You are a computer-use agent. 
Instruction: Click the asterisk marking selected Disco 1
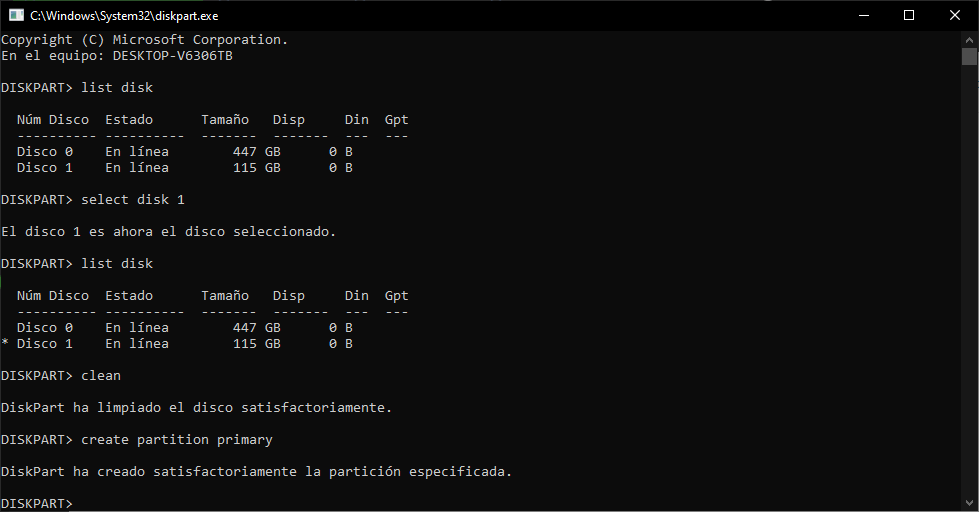5,344
